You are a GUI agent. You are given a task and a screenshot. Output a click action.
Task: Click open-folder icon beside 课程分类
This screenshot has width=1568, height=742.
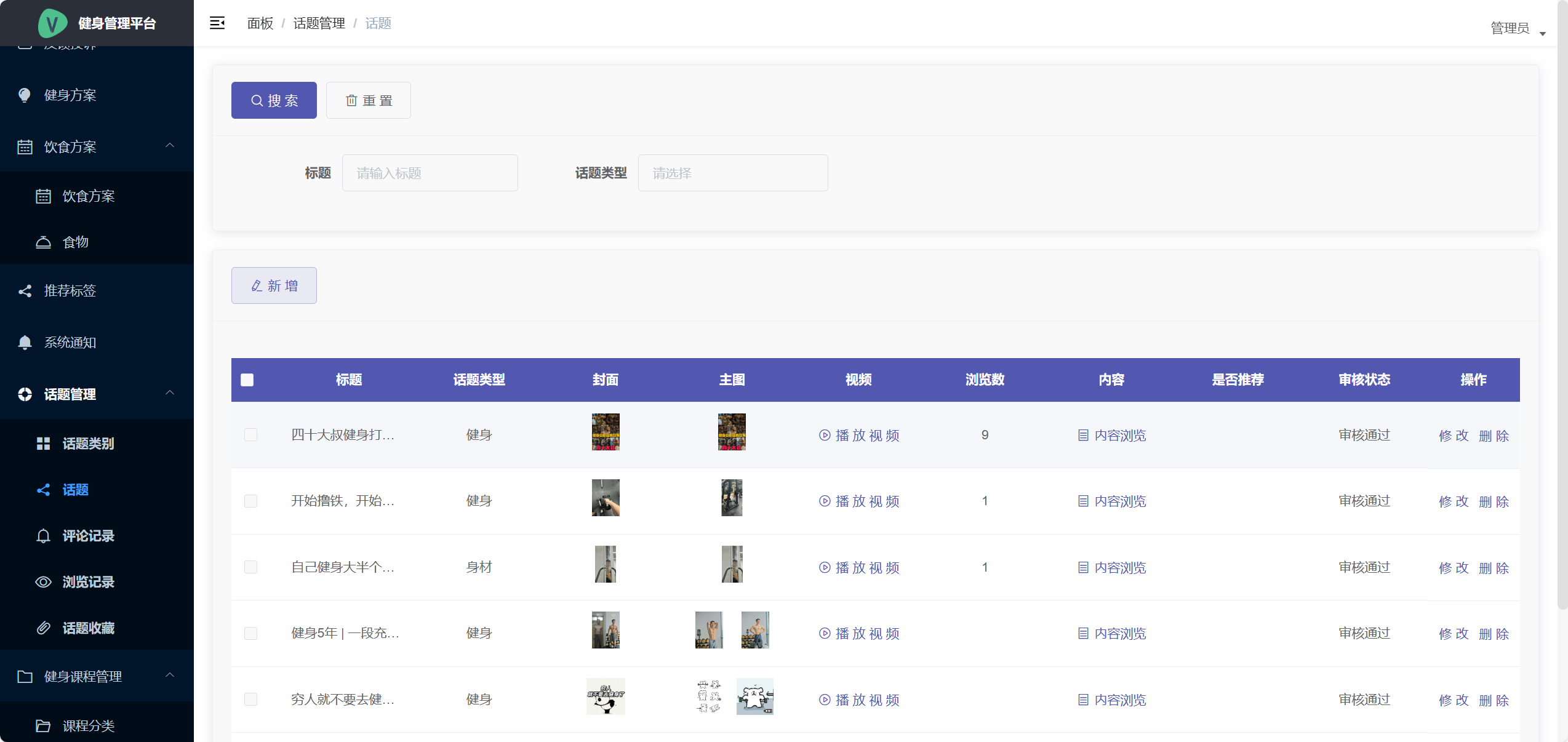(43, 726)
